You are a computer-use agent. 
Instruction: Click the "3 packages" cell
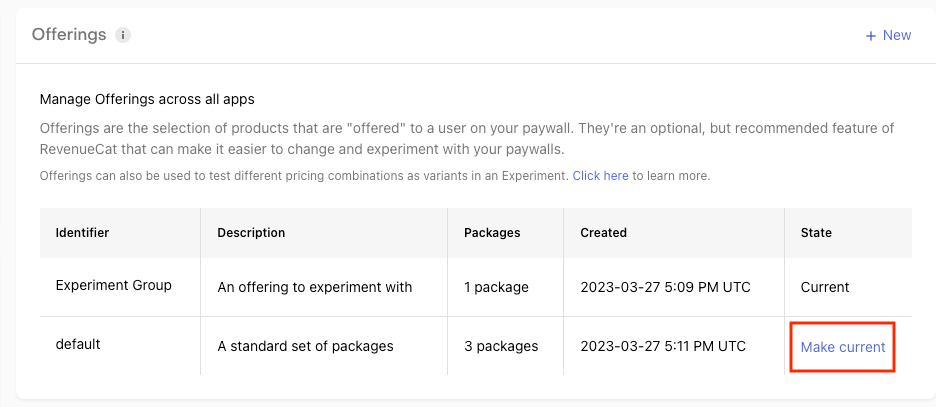pos(501,346)
